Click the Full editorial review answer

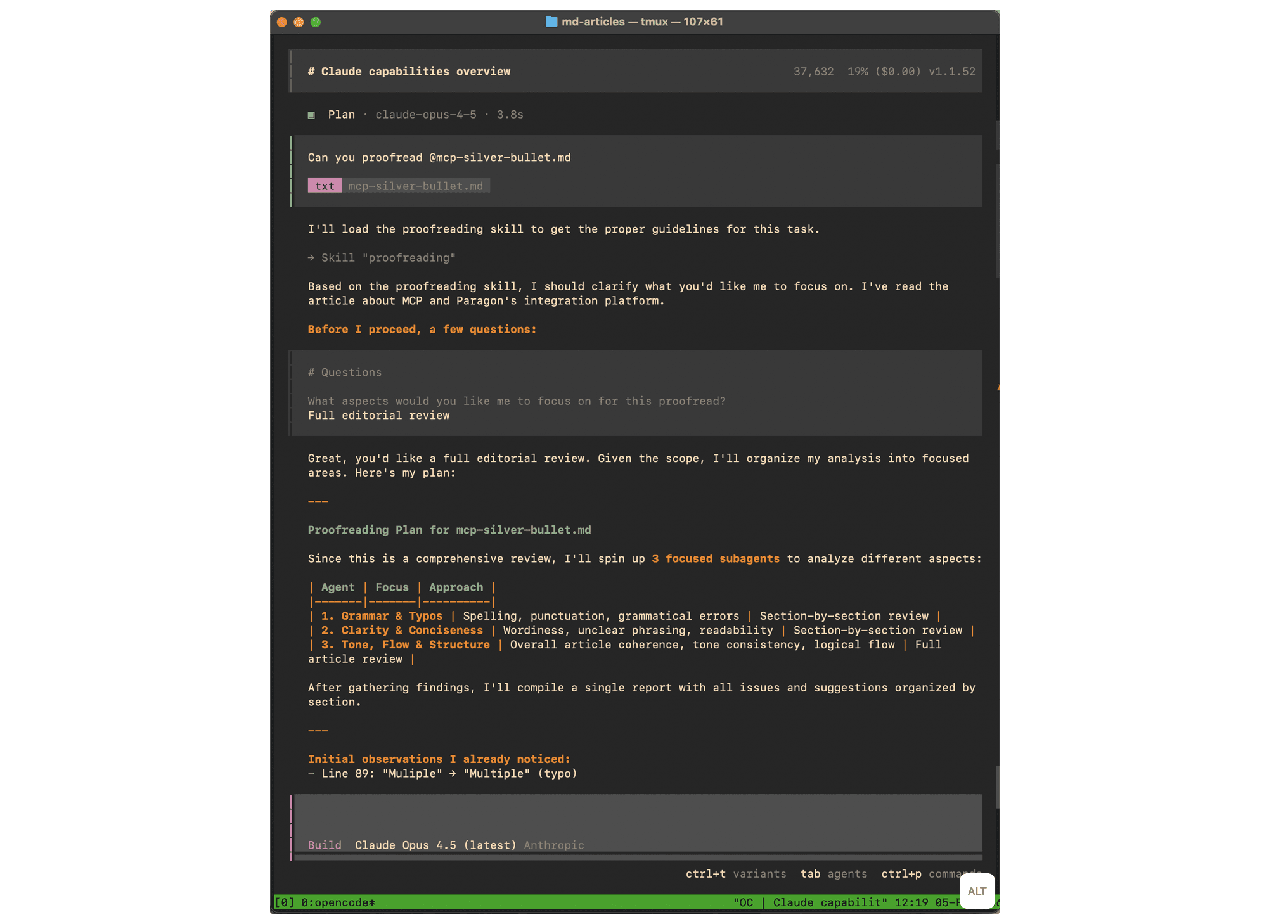(x=378, y=416)
